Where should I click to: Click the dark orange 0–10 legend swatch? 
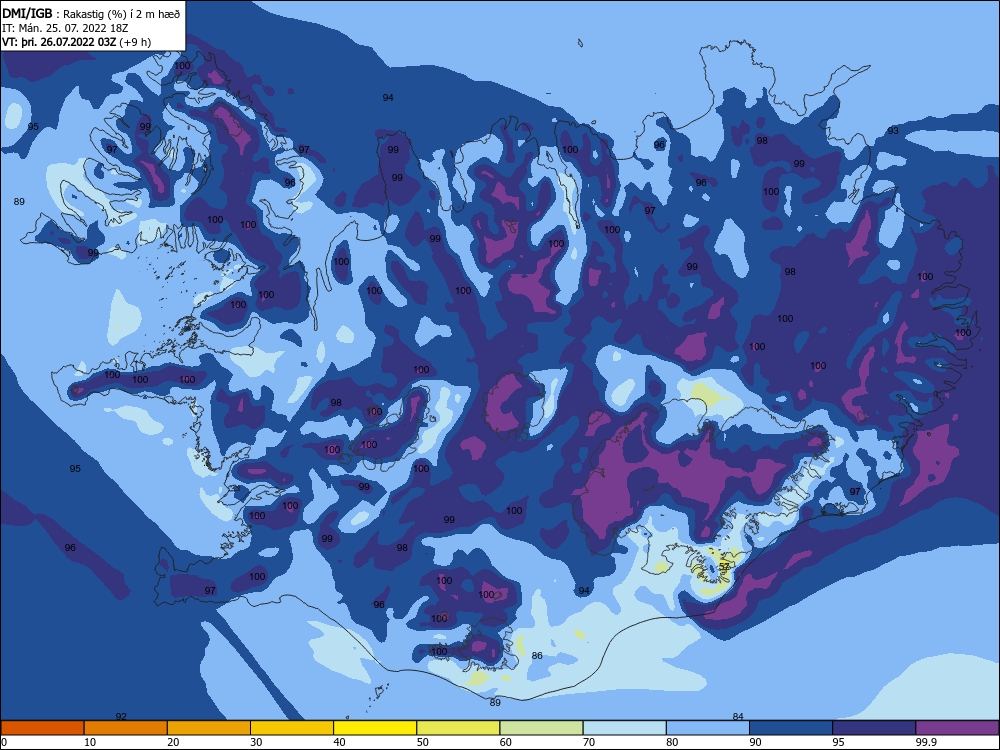coord(42,728)
